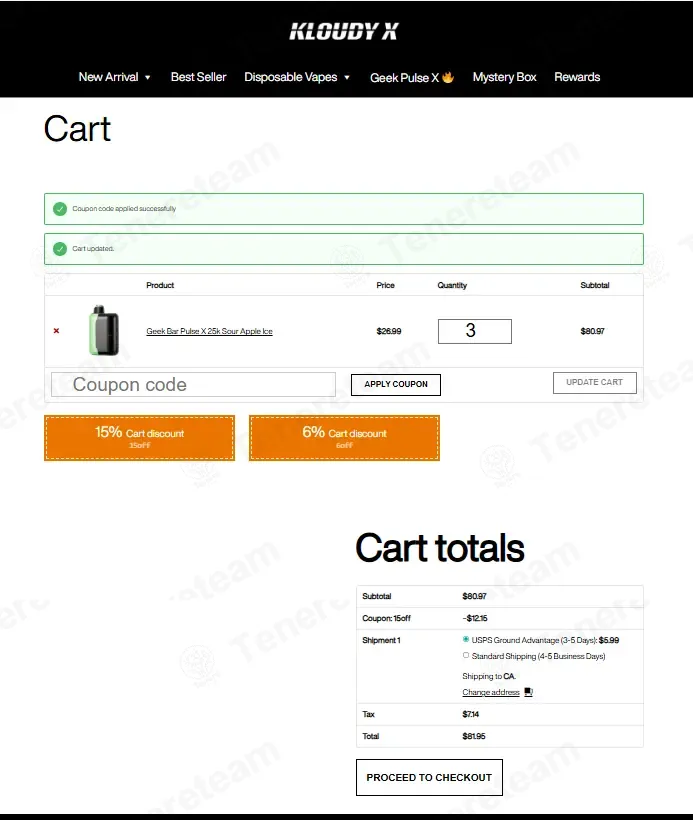Click the Kloudy X logo

[344, 31]
